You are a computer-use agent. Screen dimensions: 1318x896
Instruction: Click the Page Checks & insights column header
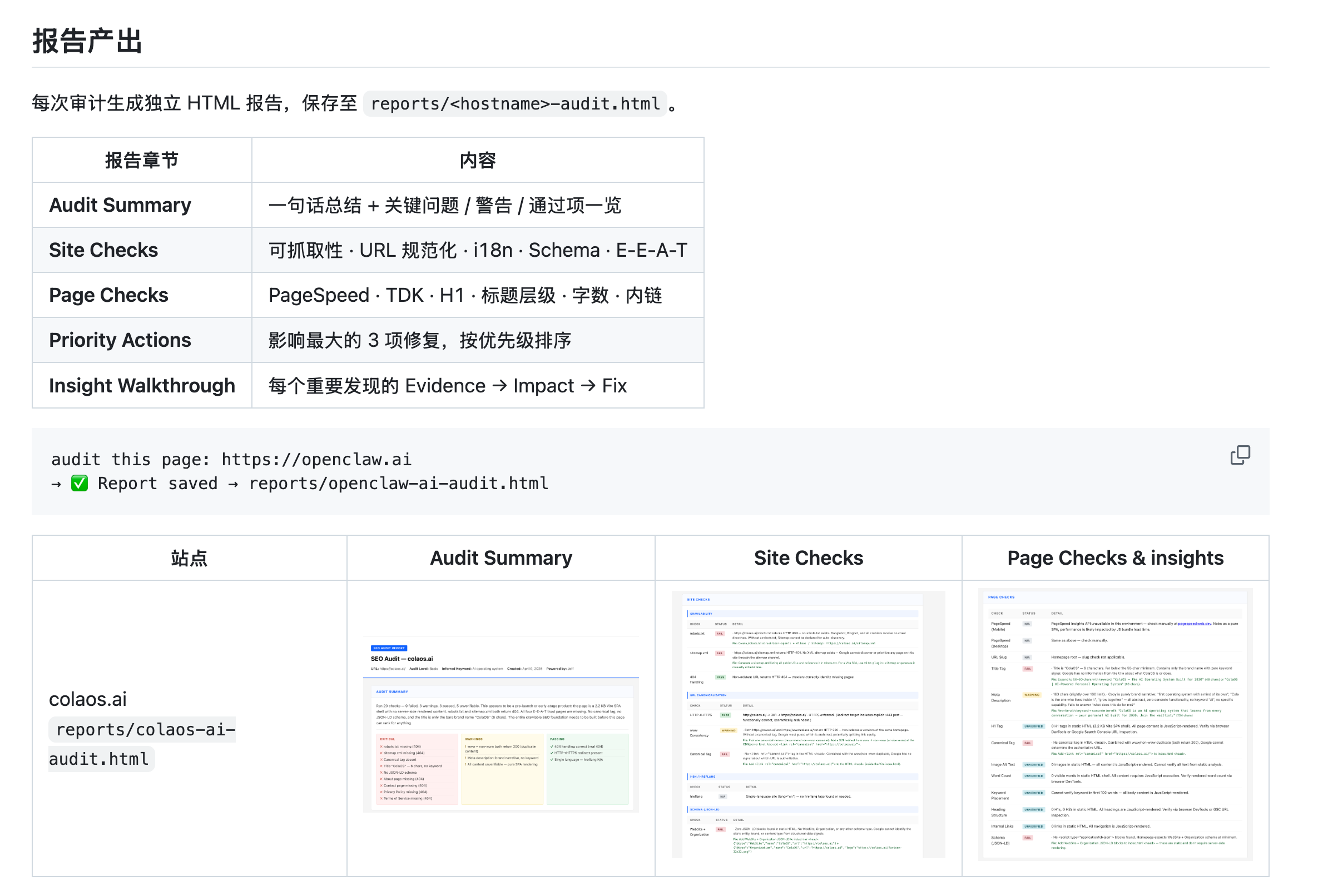[1114, 557]
